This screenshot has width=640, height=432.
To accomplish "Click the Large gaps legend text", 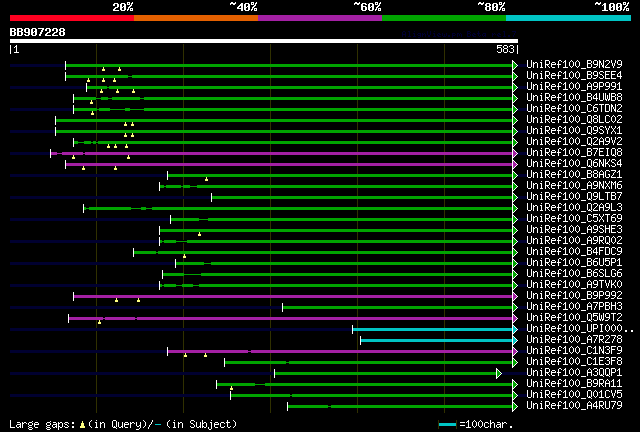I will click(123, 424).
